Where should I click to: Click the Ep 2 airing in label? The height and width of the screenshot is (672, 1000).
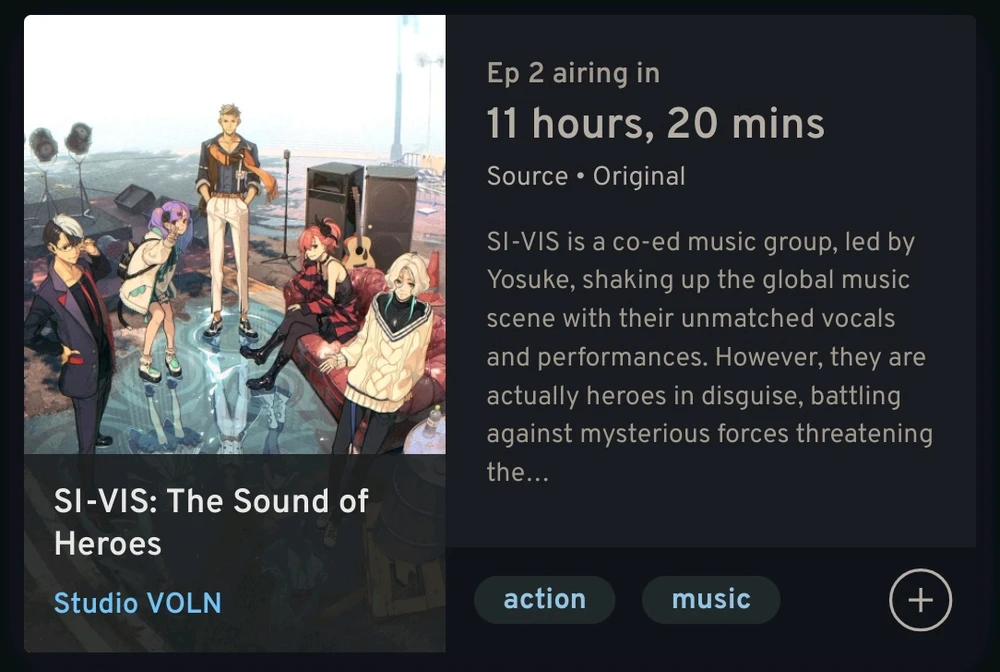tap(573, 73)
